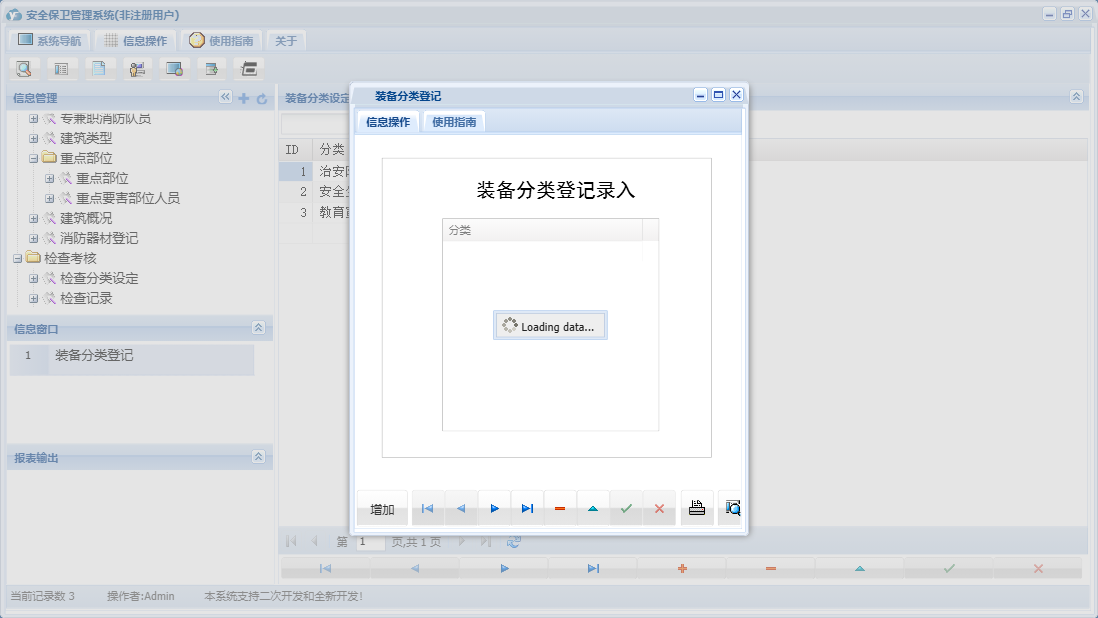Click the form-add toolbar icon

pyautogui.click(x=211, y=68)
